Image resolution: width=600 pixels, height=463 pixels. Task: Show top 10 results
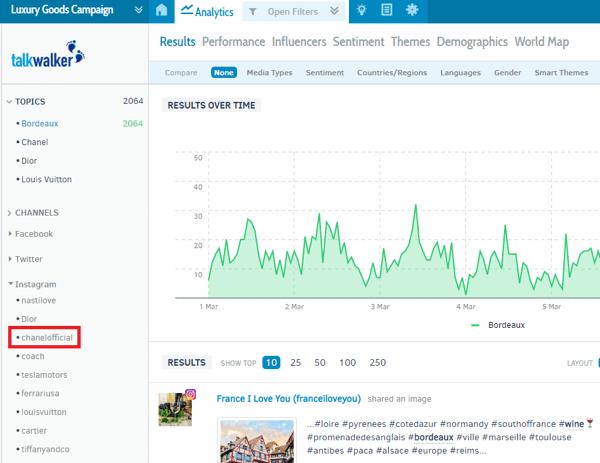271,363
